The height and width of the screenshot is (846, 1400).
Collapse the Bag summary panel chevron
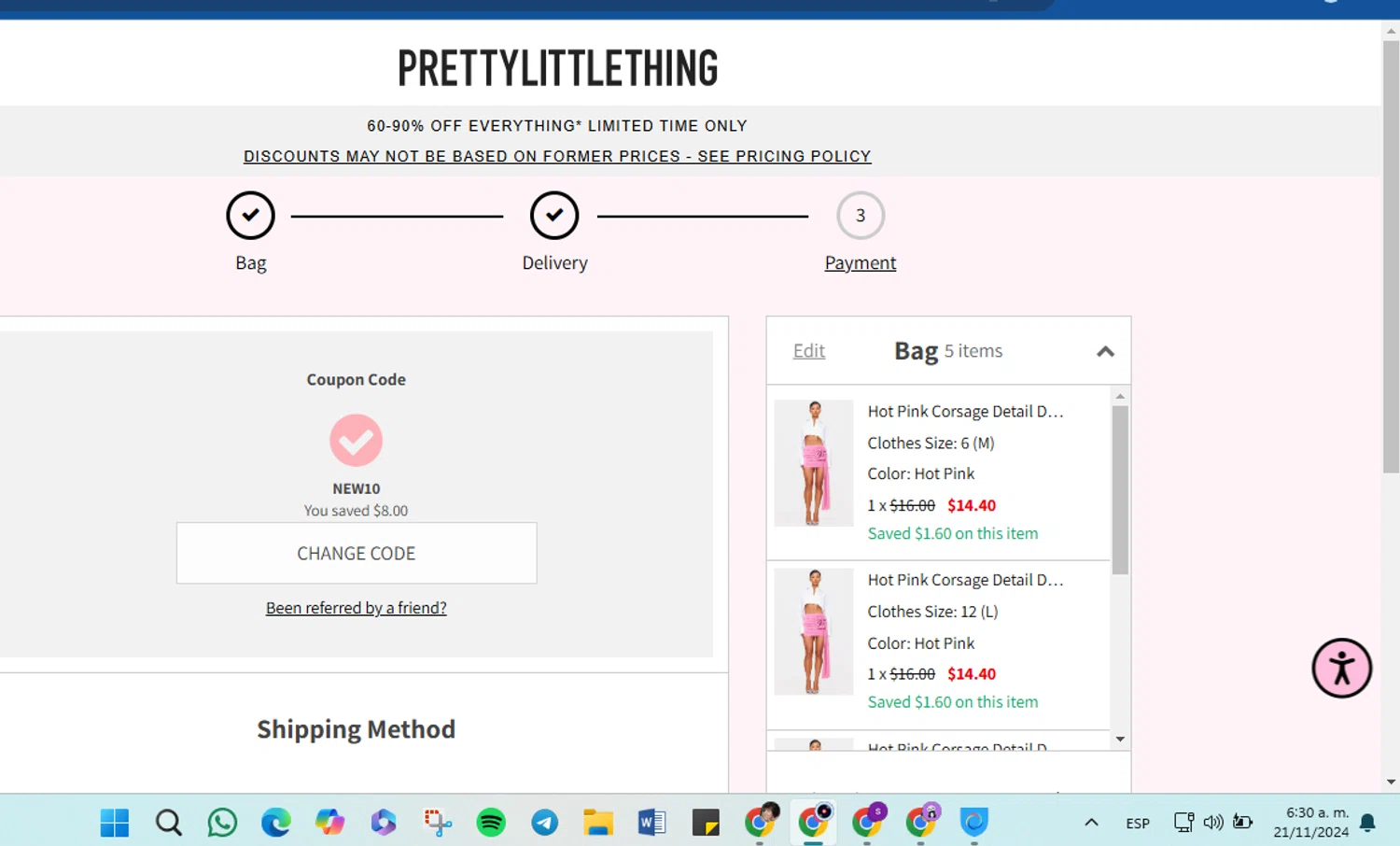pos(1105,351)
